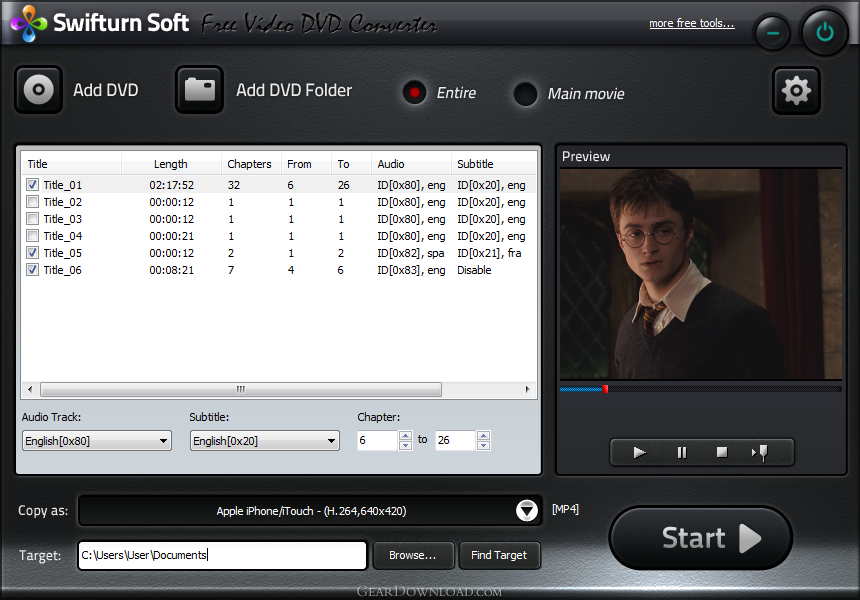Screen dimensions: 860x600
Task: Open the Audio Track dropdown
Action: 97,441
